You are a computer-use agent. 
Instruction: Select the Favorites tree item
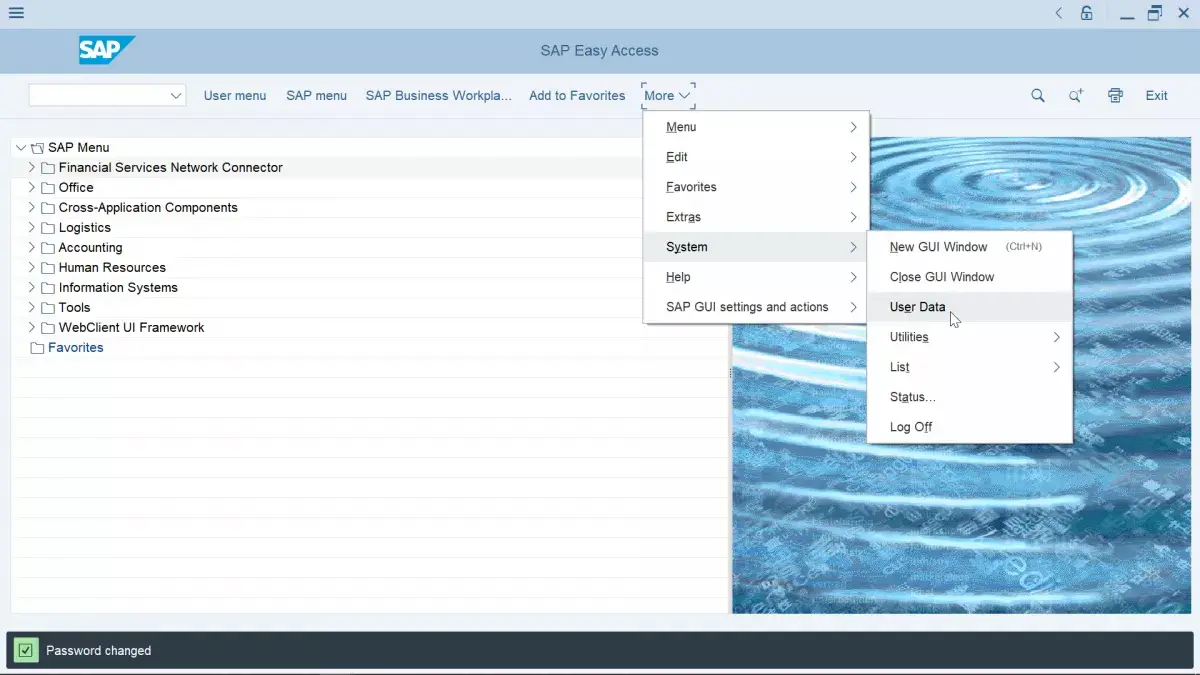pos(76,348)
